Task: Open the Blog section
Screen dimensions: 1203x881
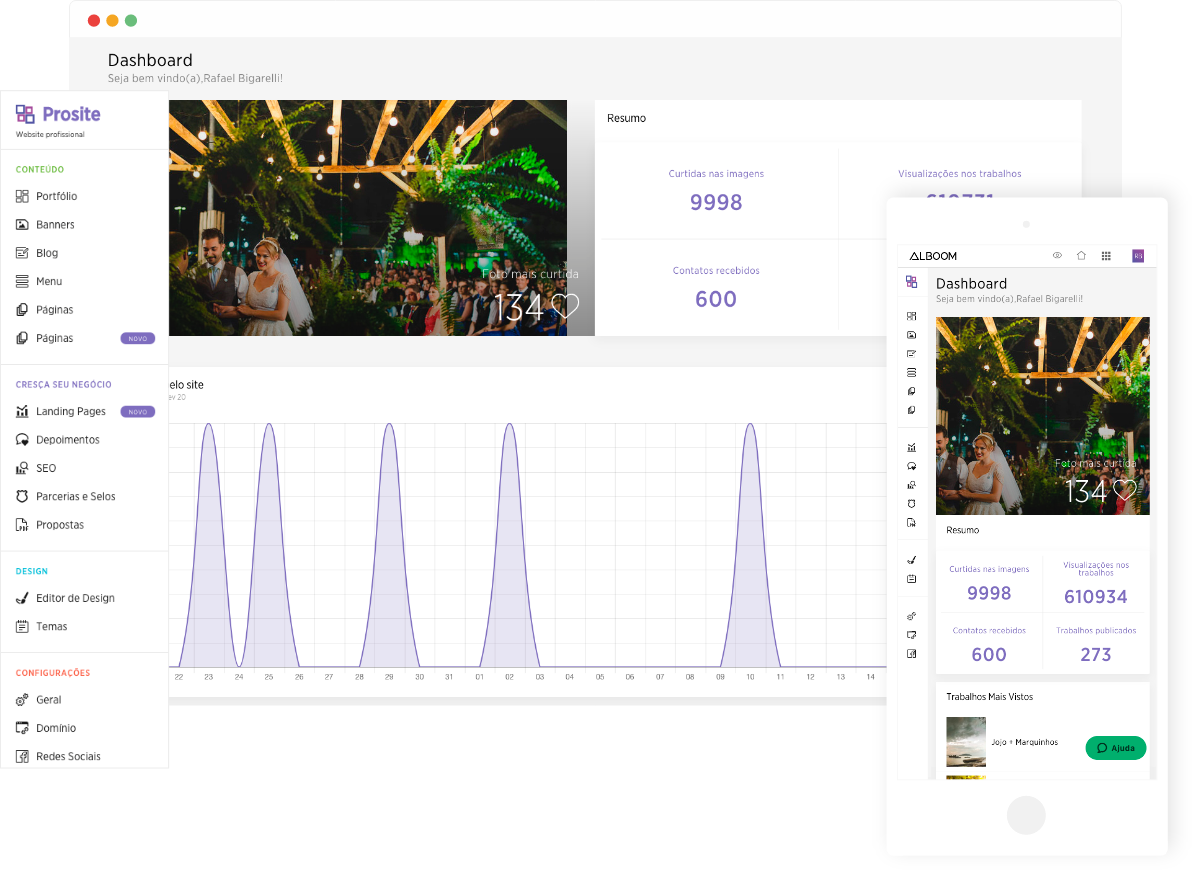Action: click(x=47, y=253)
